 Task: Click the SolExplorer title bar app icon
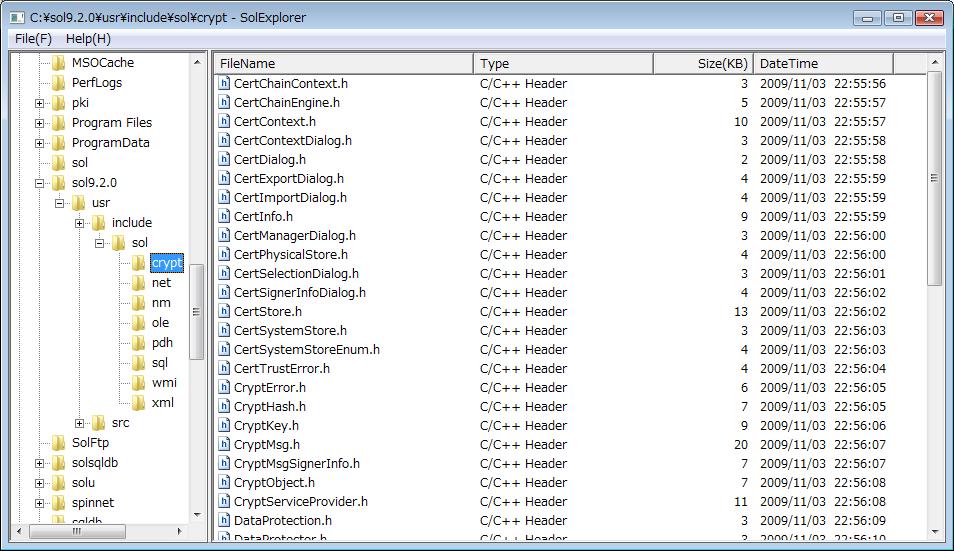point(17,18)
